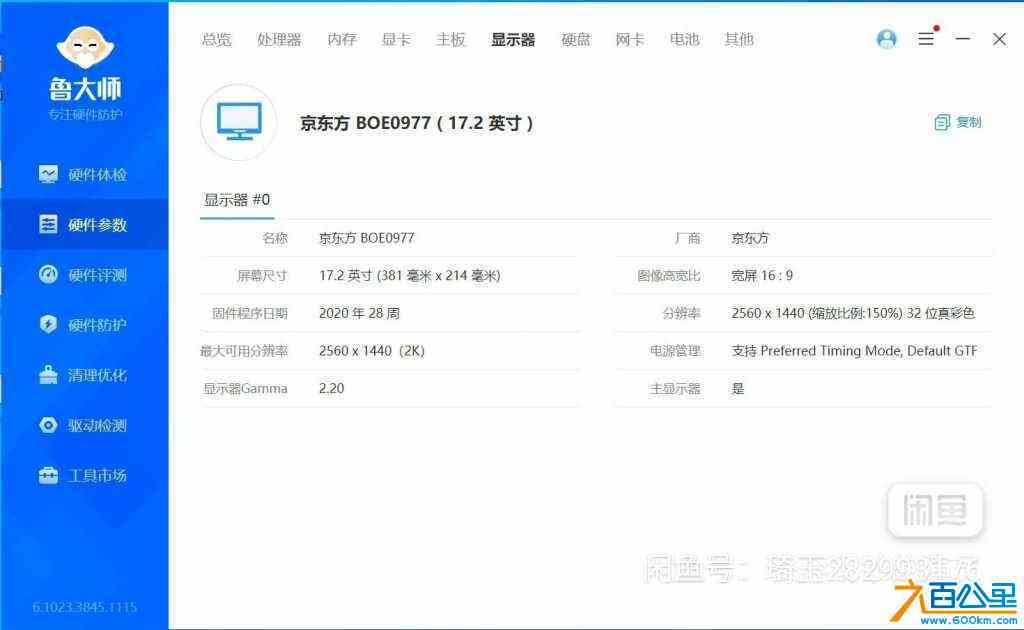View the 硬盘 tab
Viewport: 1024px width, 630px height.
pos(575,40)
